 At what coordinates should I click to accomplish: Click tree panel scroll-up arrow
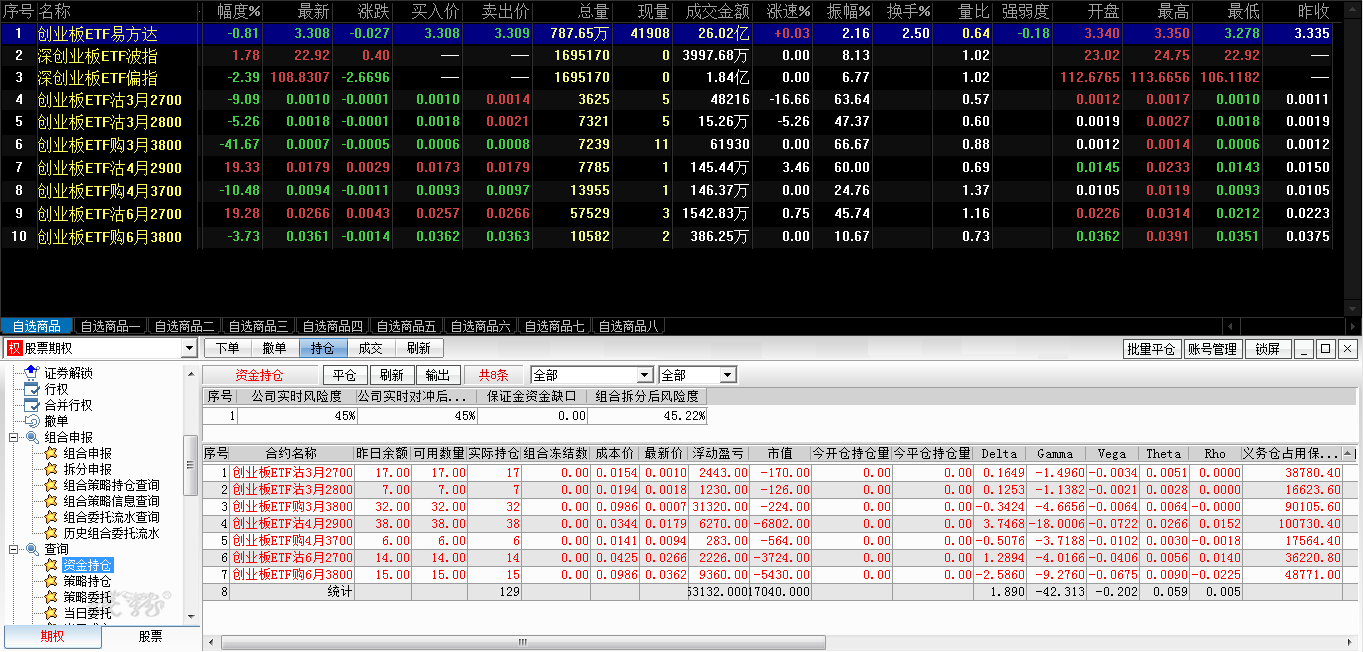(191, 373)
